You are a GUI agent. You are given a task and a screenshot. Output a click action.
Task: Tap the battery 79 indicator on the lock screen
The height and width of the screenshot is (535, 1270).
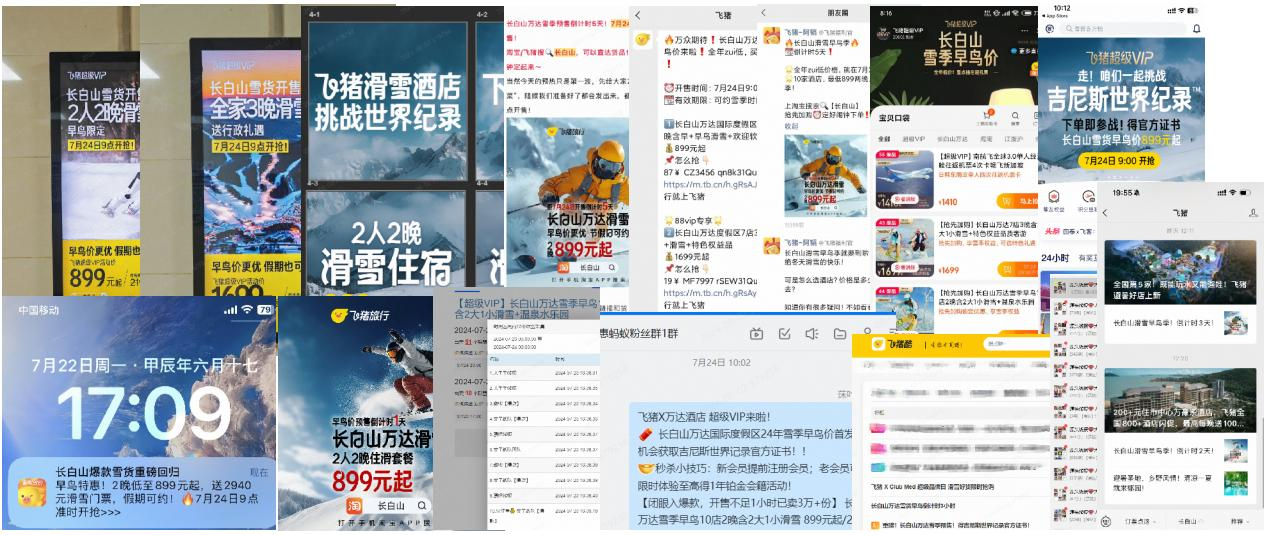click(265, 310)
